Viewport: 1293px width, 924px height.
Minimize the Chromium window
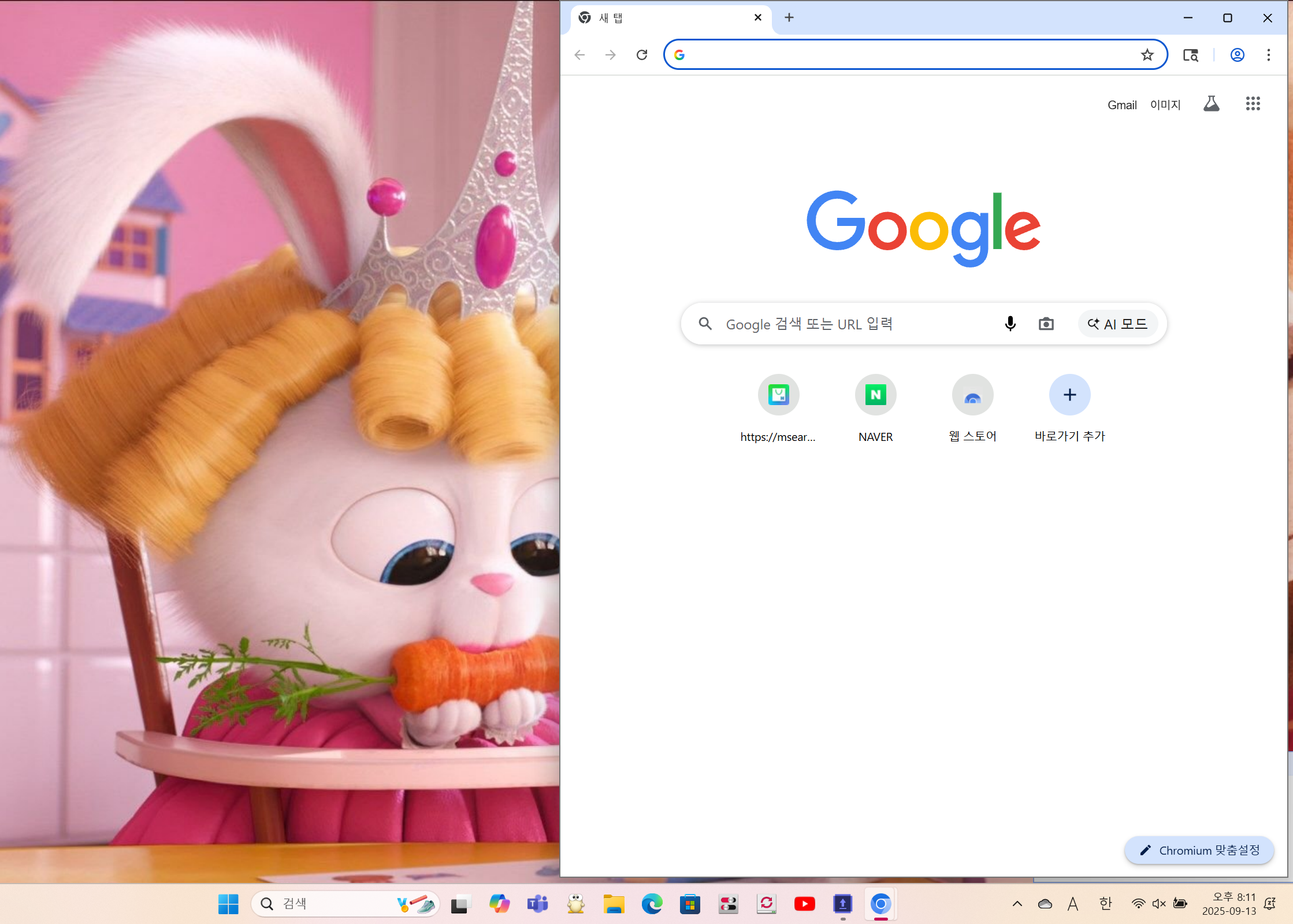1188,18
